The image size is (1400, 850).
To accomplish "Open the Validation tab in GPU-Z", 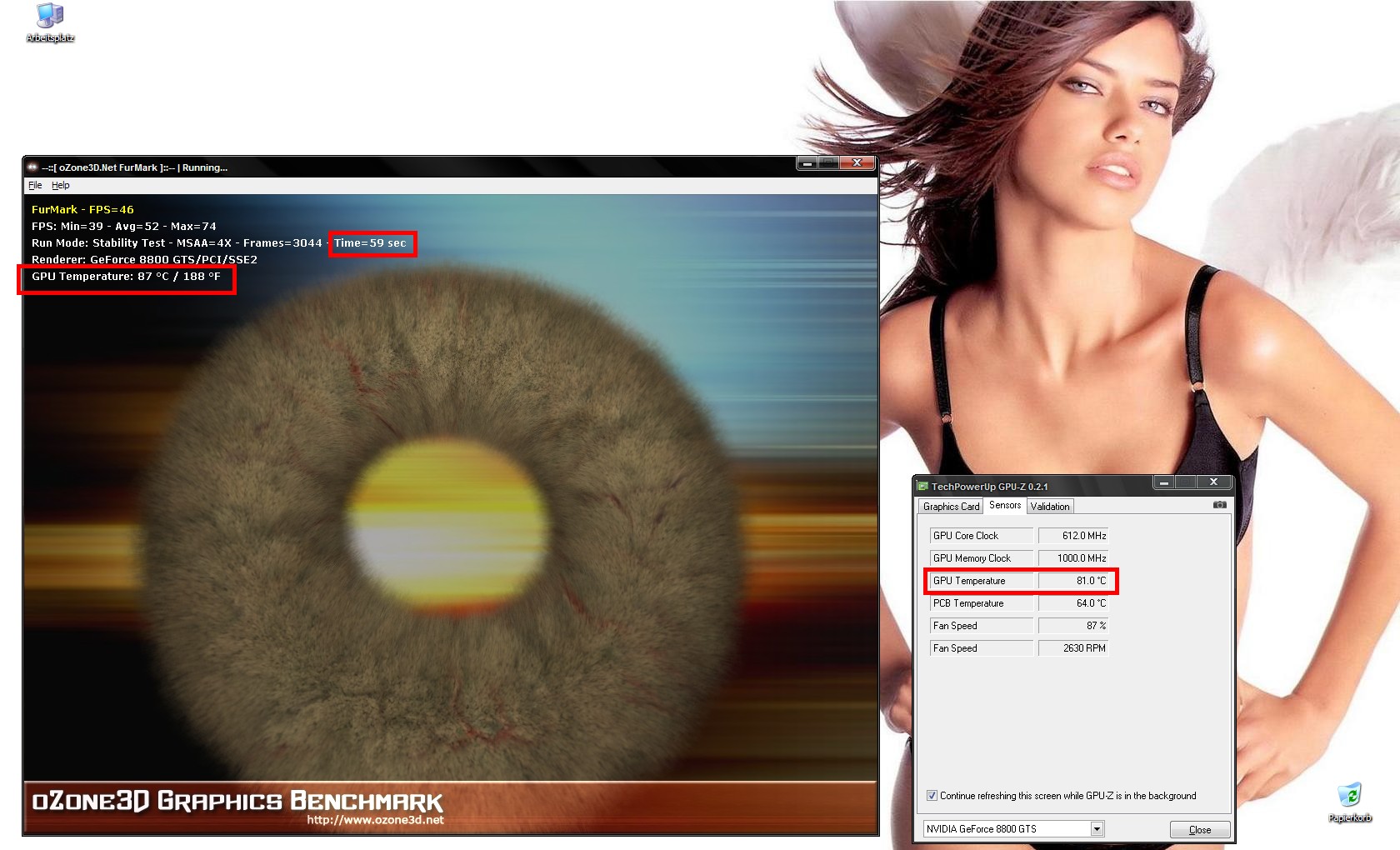I will [x=1050, y=507].
